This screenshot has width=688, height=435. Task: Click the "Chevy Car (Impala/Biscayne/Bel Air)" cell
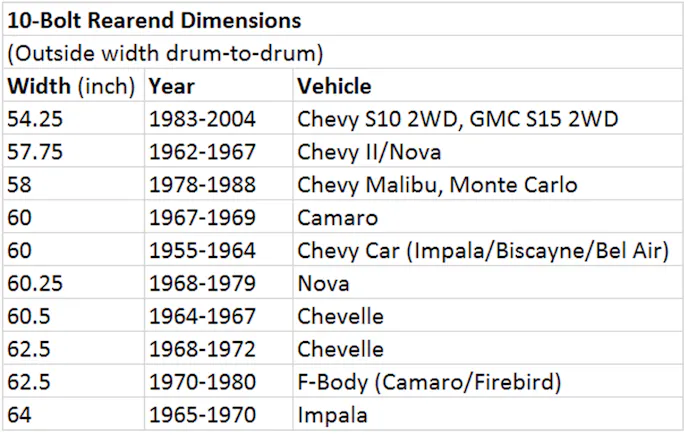(483, 251)
